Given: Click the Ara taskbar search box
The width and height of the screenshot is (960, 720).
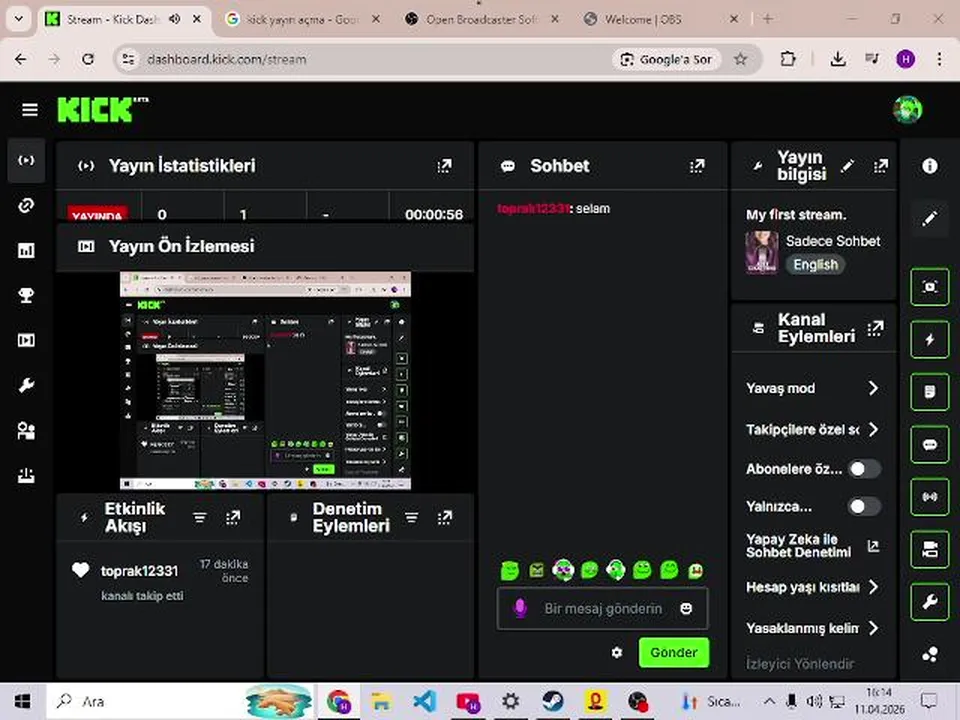Looking at the screenshot, I should pyautogui.click(x=181, y=702).
